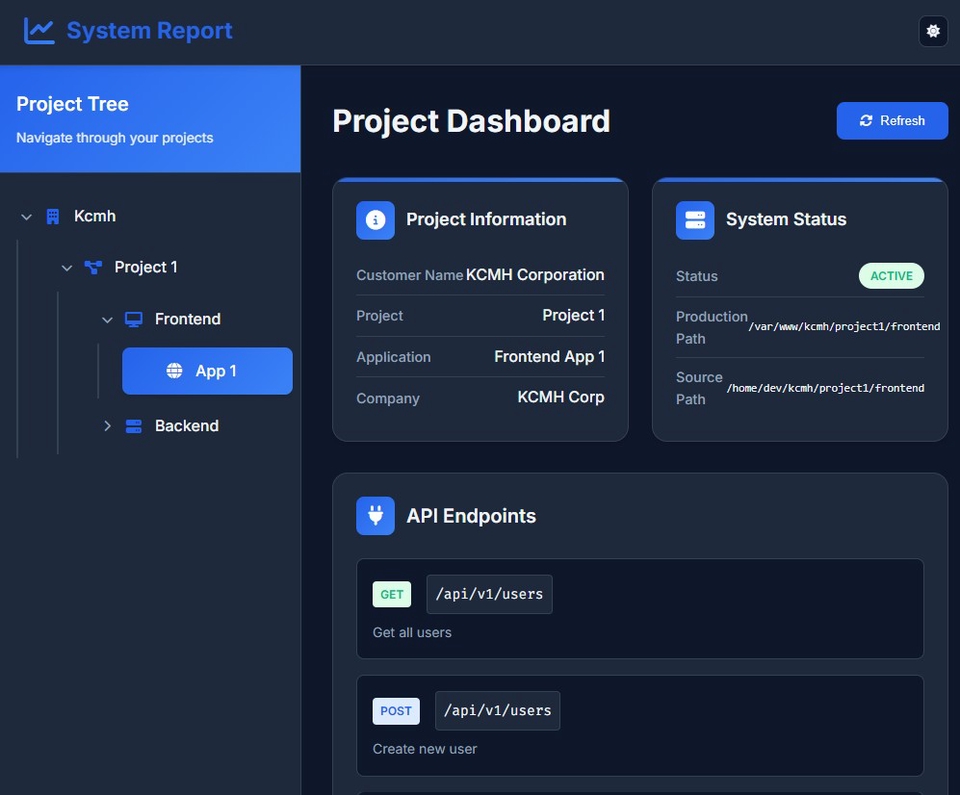Click the branch icon next to Project 1
The image size is (960, 795).
pos(92,267)
